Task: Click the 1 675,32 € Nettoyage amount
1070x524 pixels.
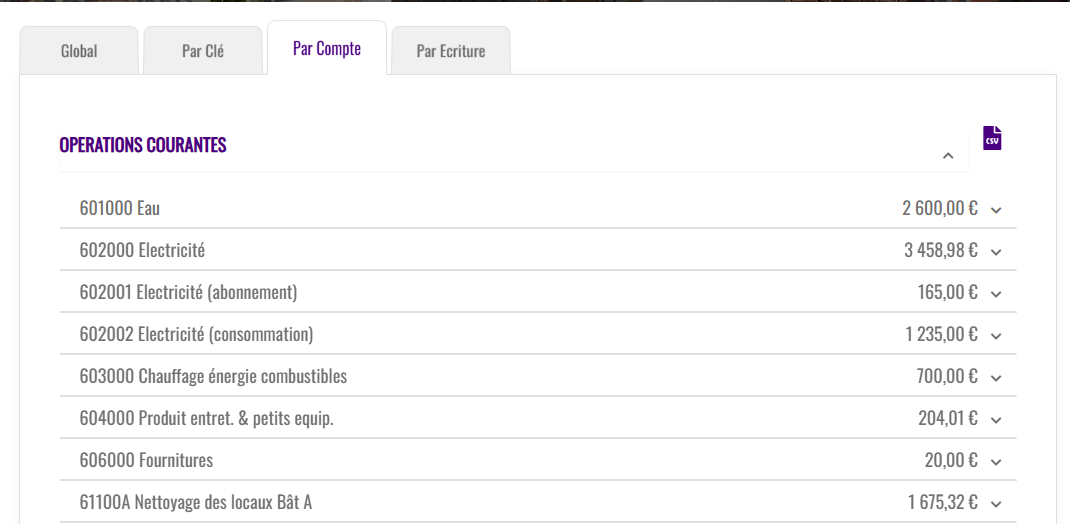Action: tap(942, 502)
